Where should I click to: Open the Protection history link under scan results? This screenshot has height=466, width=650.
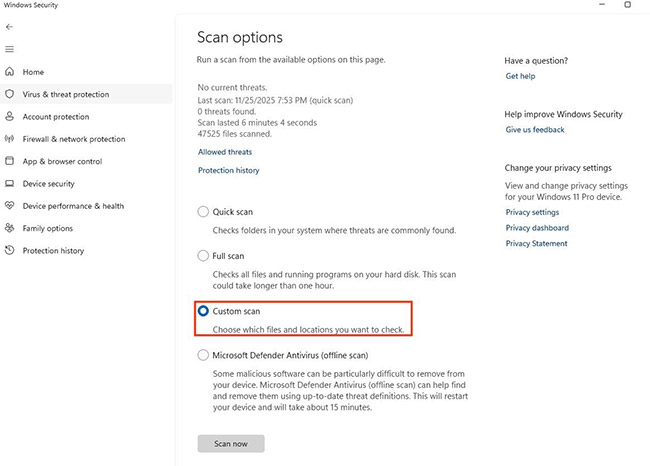point(228,170)
